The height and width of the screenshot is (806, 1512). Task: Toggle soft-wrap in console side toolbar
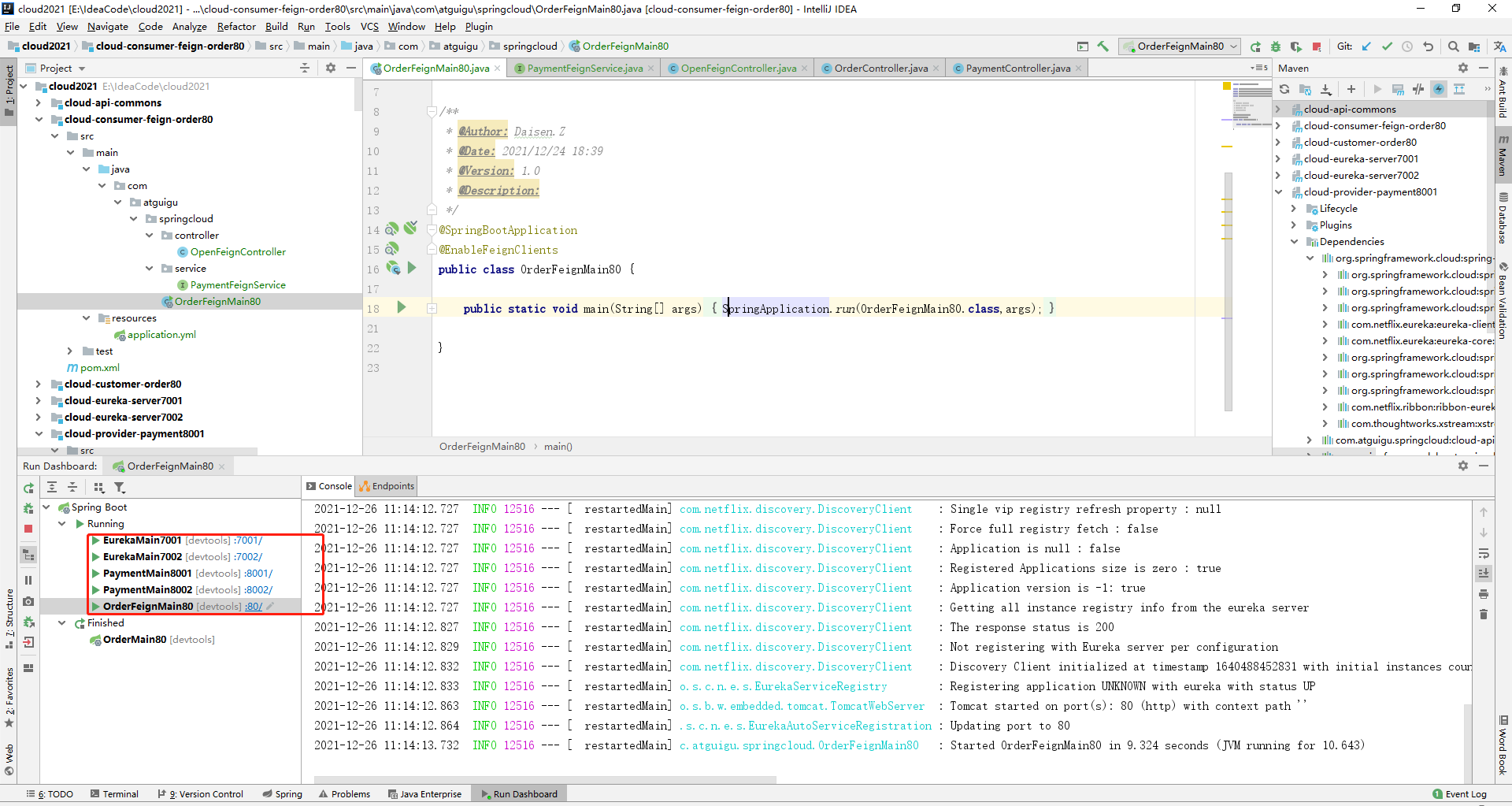(x=1484, y=553)
